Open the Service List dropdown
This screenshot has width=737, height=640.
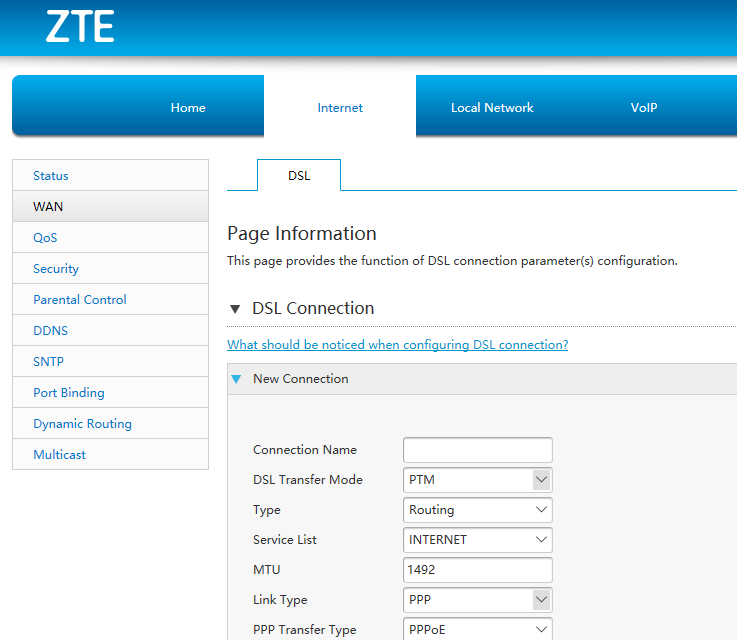pos(478,540)
